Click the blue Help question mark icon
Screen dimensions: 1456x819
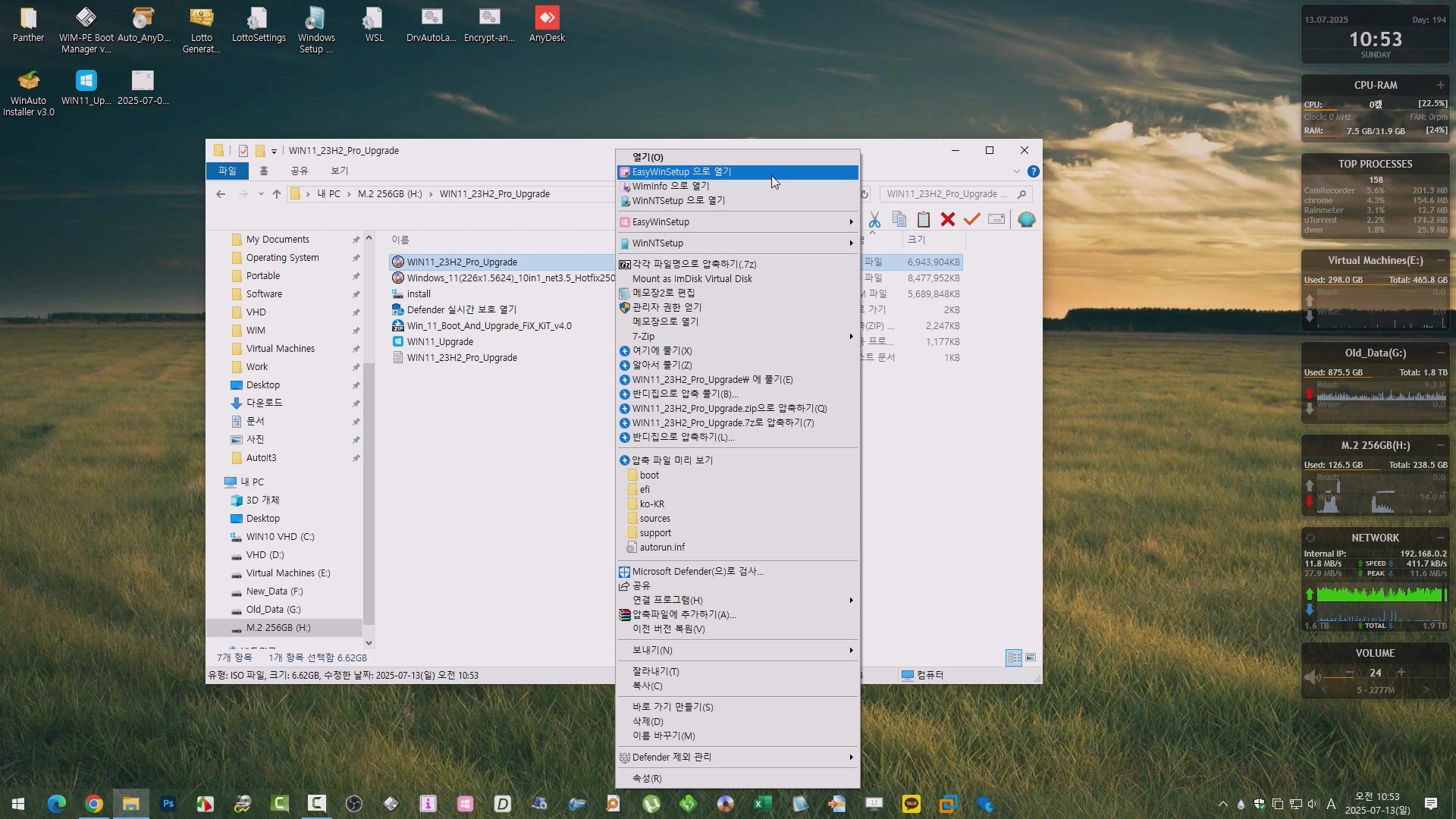tap(1033, 171)
